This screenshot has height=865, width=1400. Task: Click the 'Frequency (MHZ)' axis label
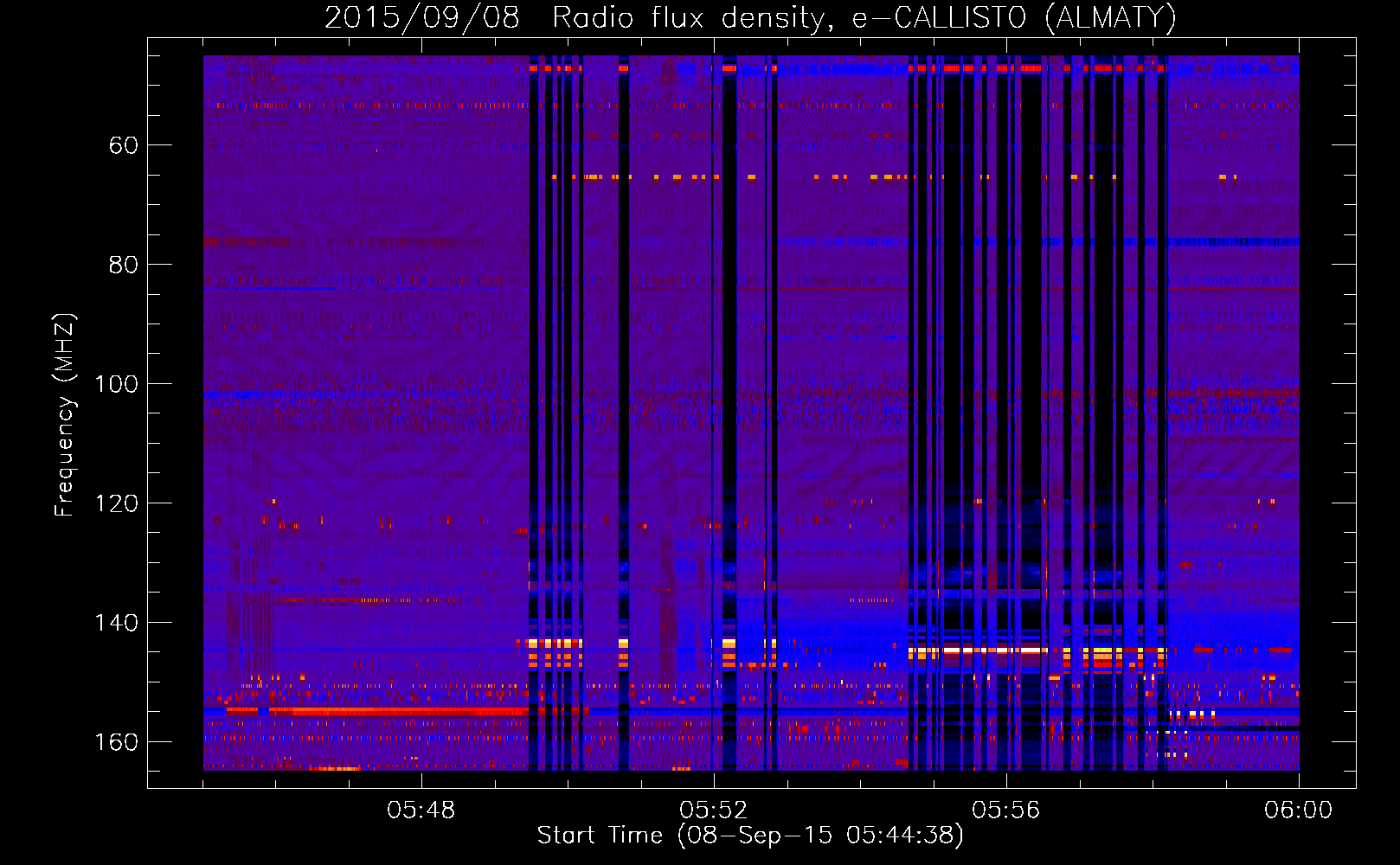(x=65, y=414)
